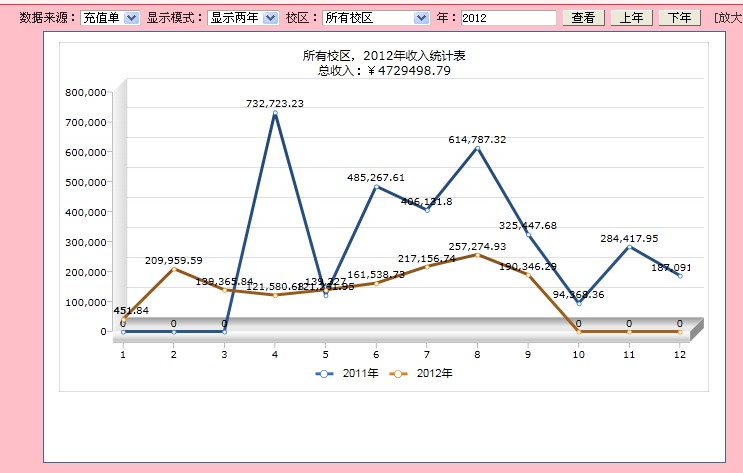743x473 pixels.
Task: Select the 187,091 marker at month 12
Action: click(x=680, y=276)
